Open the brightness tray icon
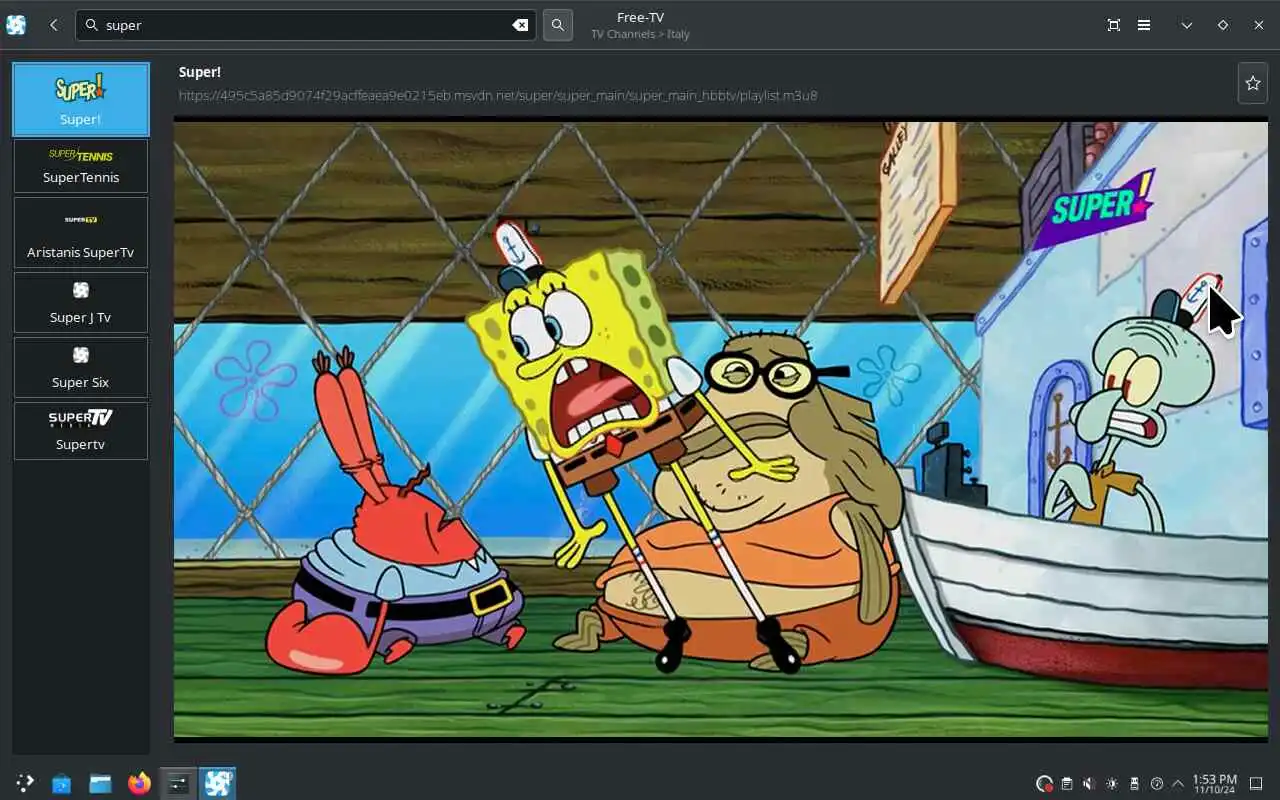Screen dimensions: 1280x800 (1112, 784)
